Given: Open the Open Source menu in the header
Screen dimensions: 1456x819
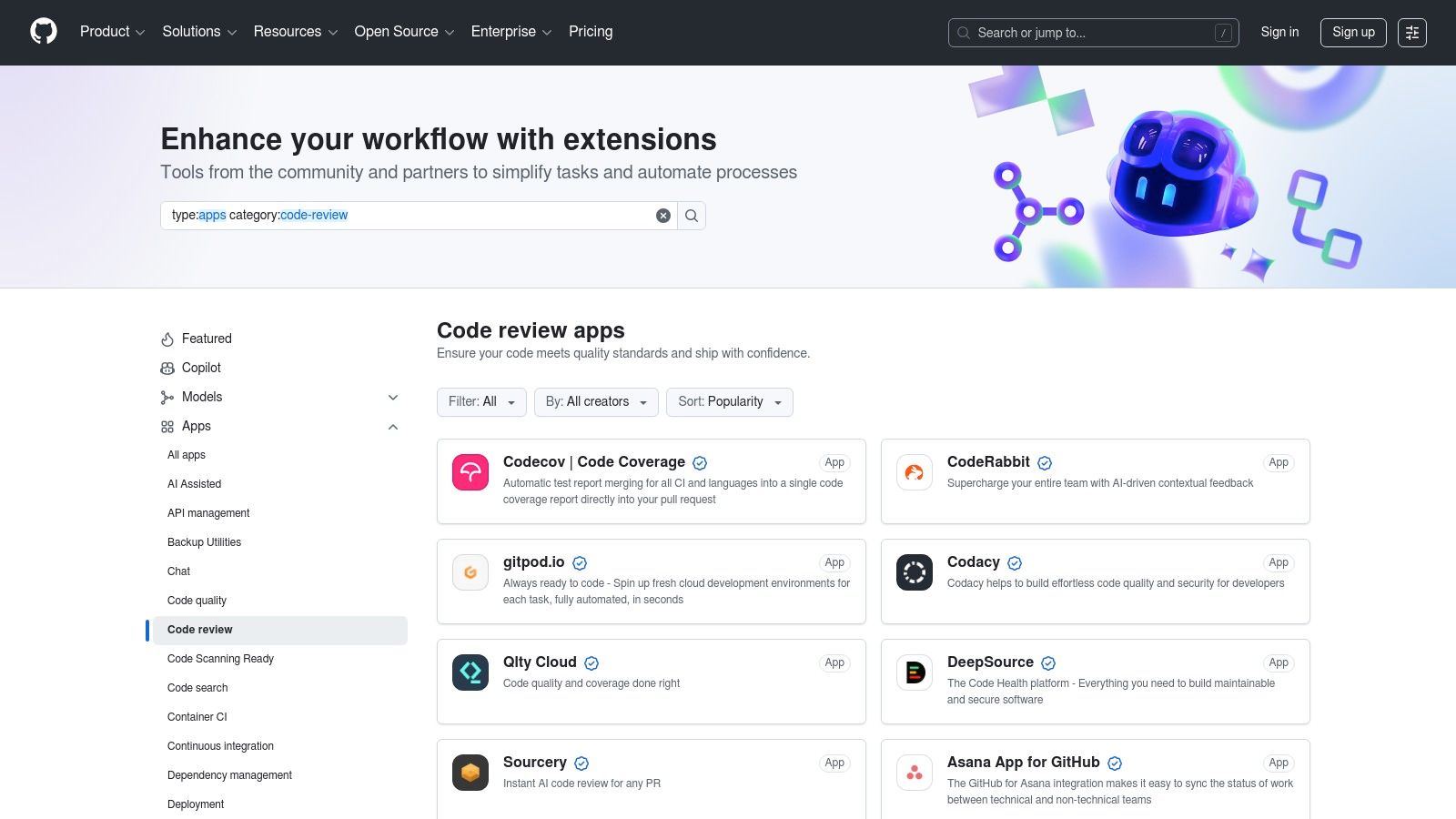Looking at the screenshot, I should tap(404, 32).
